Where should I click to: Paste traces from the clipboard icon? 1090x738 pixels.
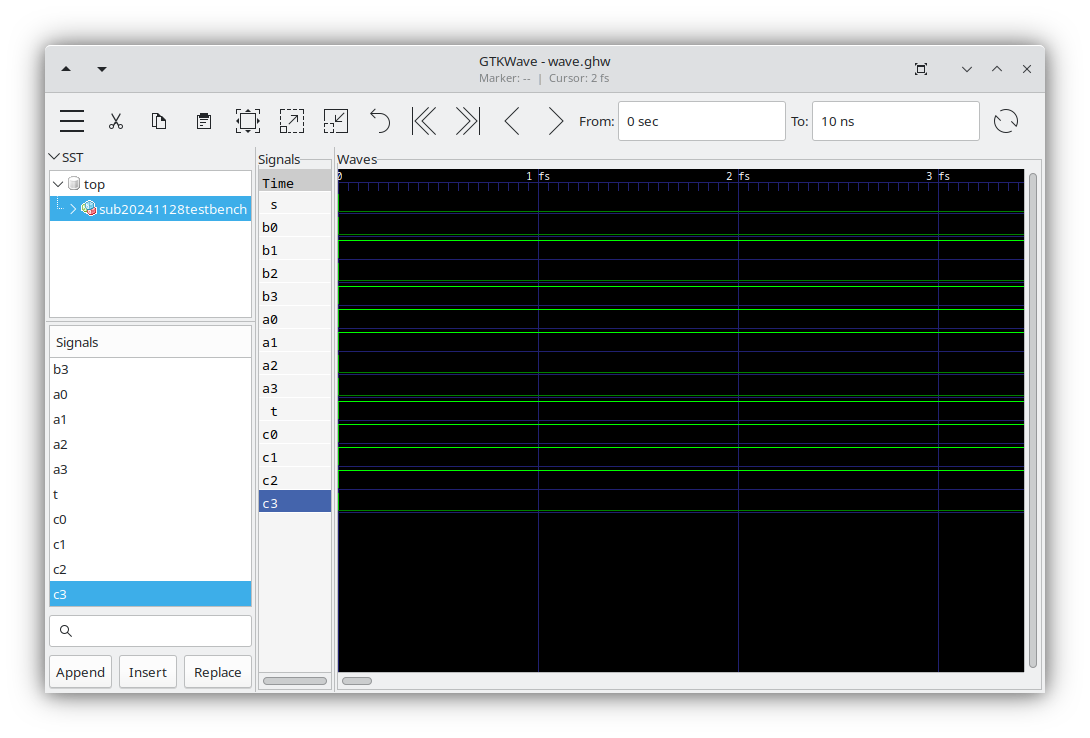(x=203, y=120)
